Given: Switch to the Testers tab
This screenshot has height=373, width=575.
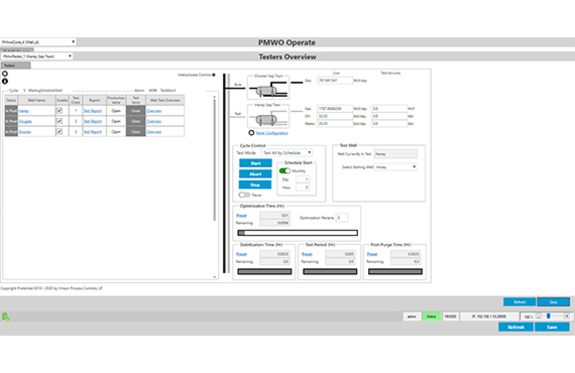Looking at the screenshot, I should tap(16, 65).
